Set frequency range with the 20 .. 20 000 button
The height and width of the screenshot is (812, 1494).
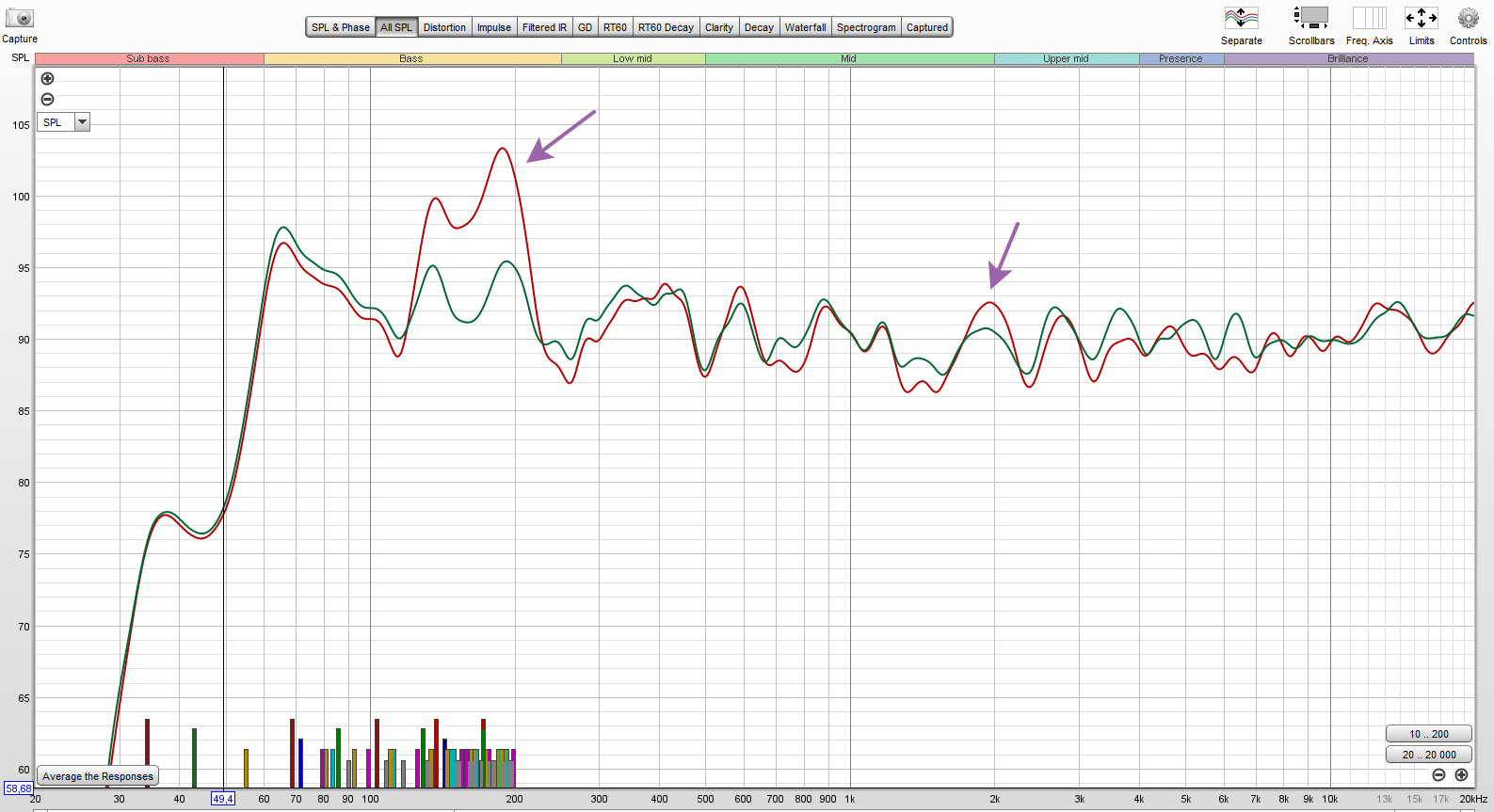(x=1428, y=755)
